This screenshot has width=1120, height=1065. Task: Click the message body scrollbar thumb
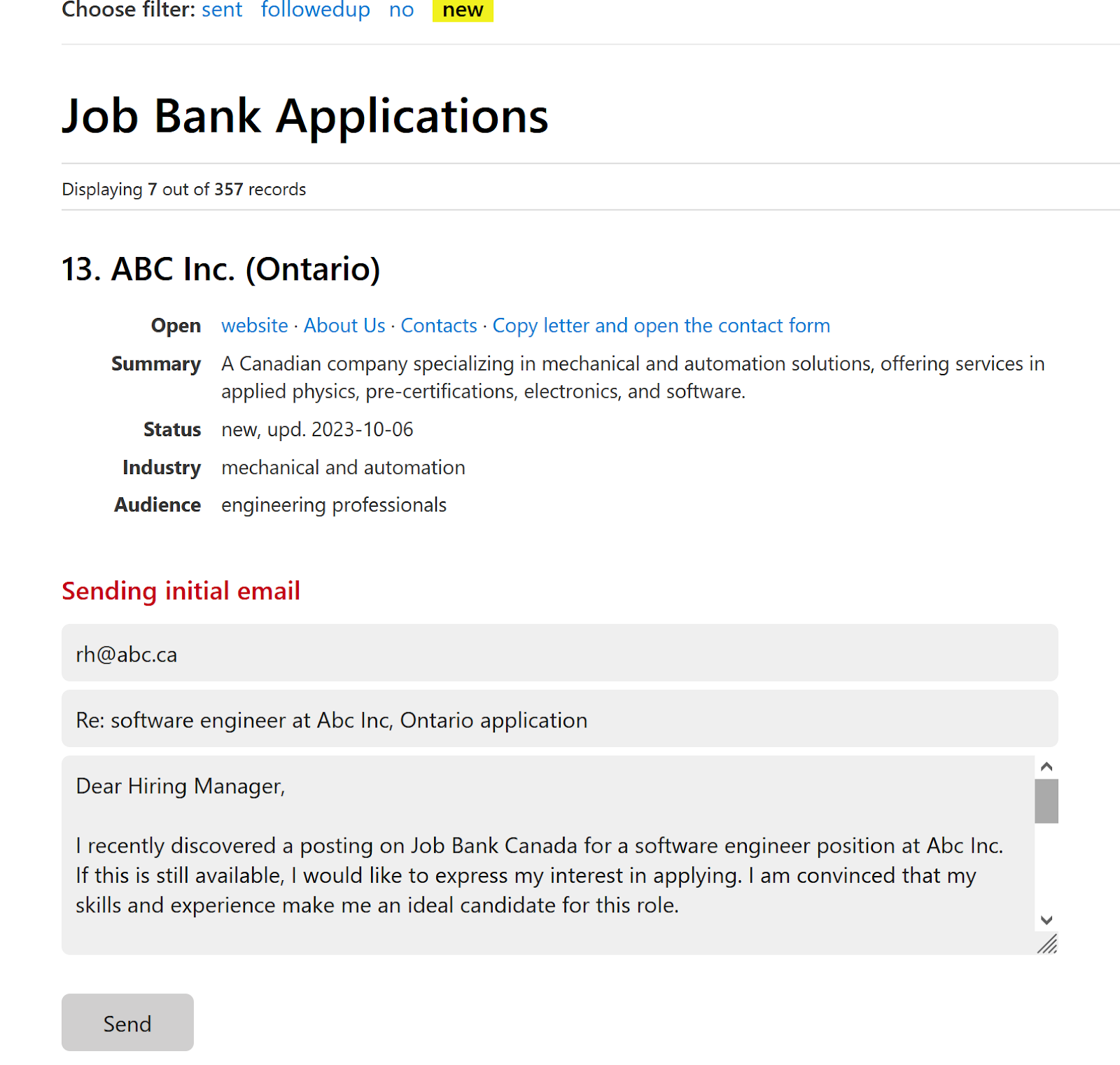[1046, 801]
